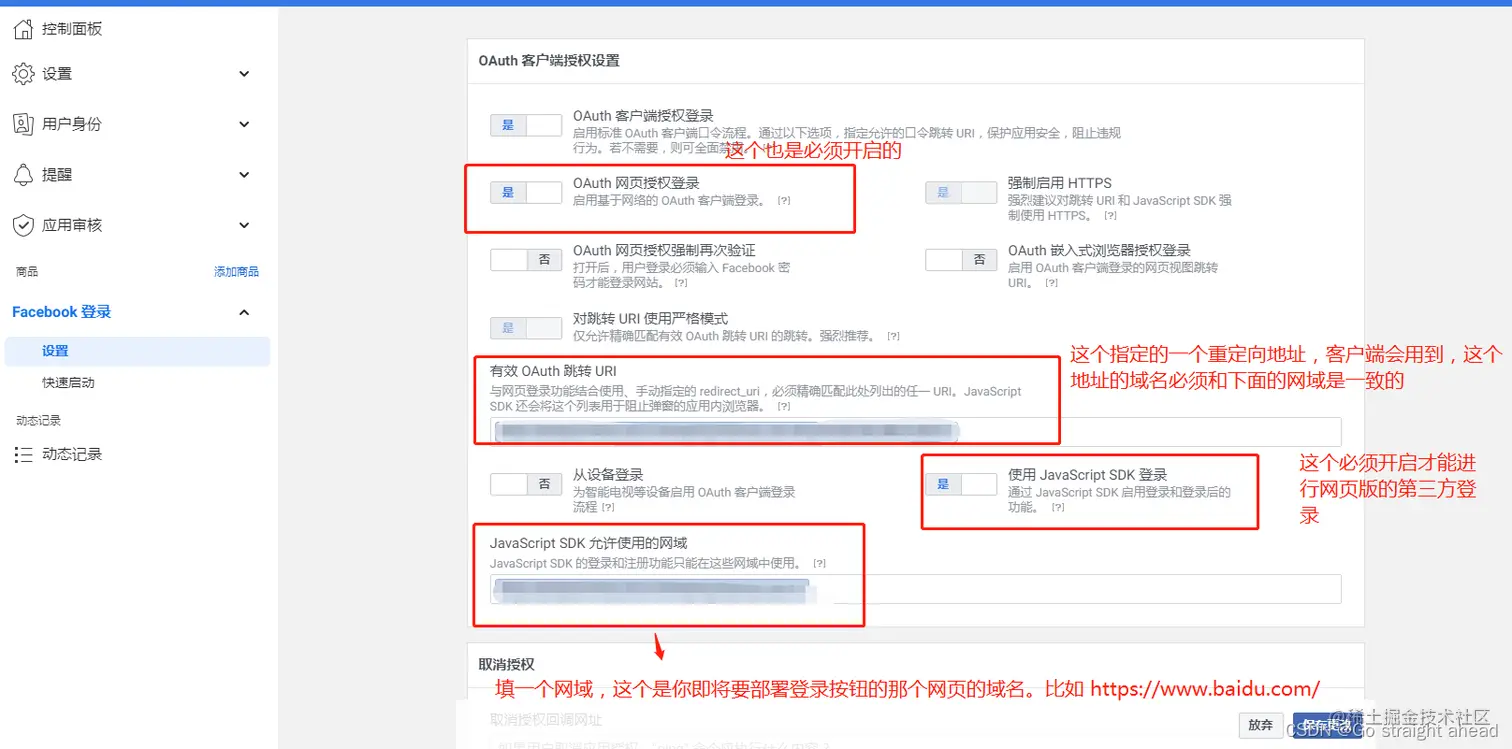Screen dimensions: 1512x749
Task: Click the 用户身份 person card icon
Action: 23,124
